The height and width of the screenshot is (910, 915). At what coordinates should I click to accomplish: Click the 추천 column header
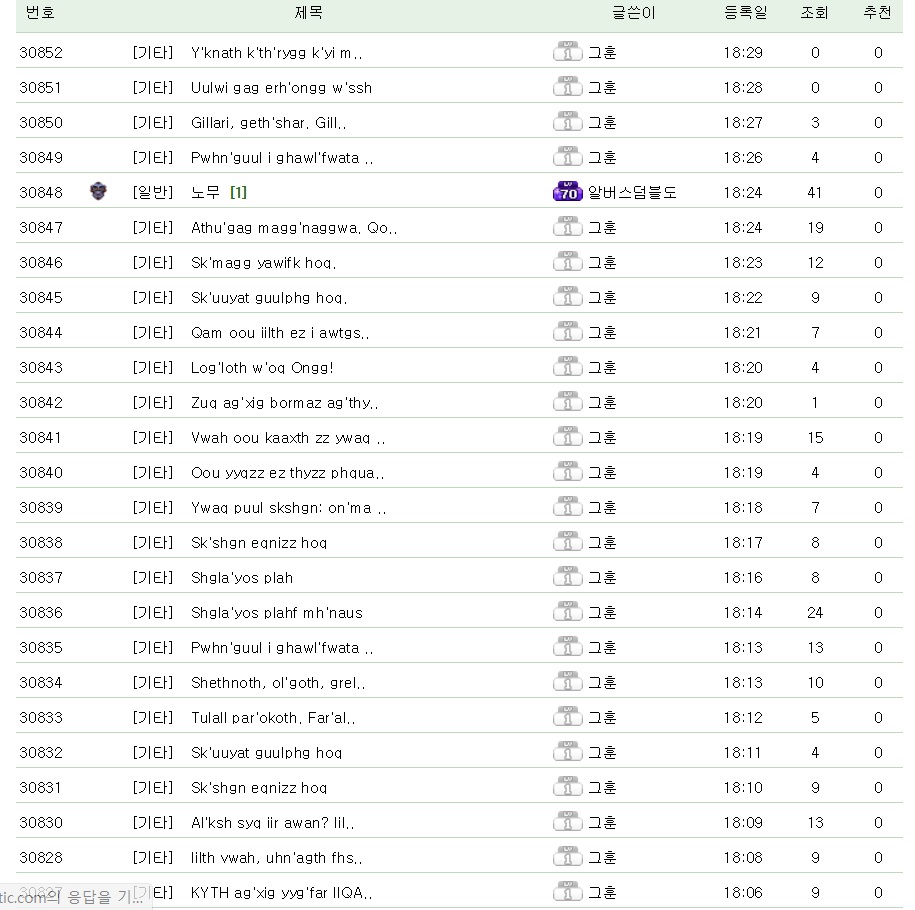878,13
